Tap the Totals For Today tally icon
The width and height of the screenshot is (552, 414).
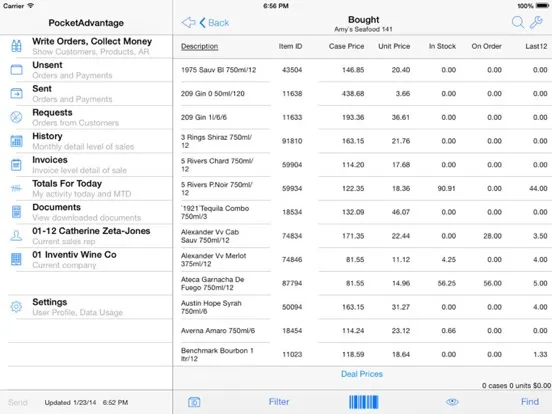pos(16,189)
